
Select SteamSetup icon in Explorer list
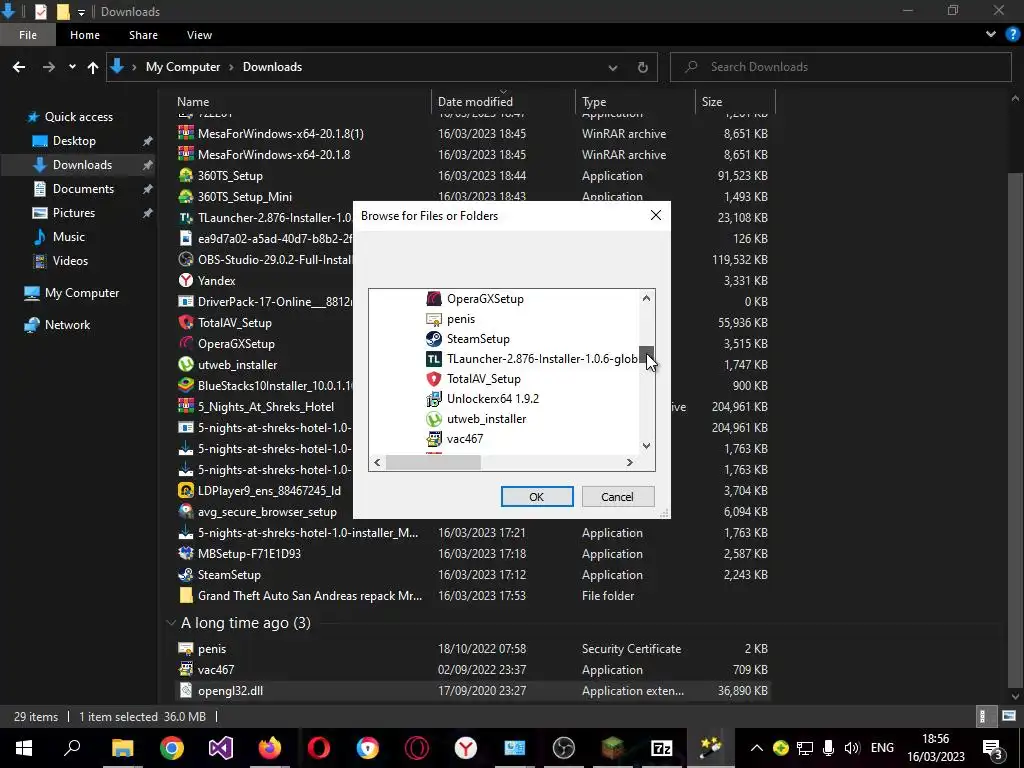[186, 575]
